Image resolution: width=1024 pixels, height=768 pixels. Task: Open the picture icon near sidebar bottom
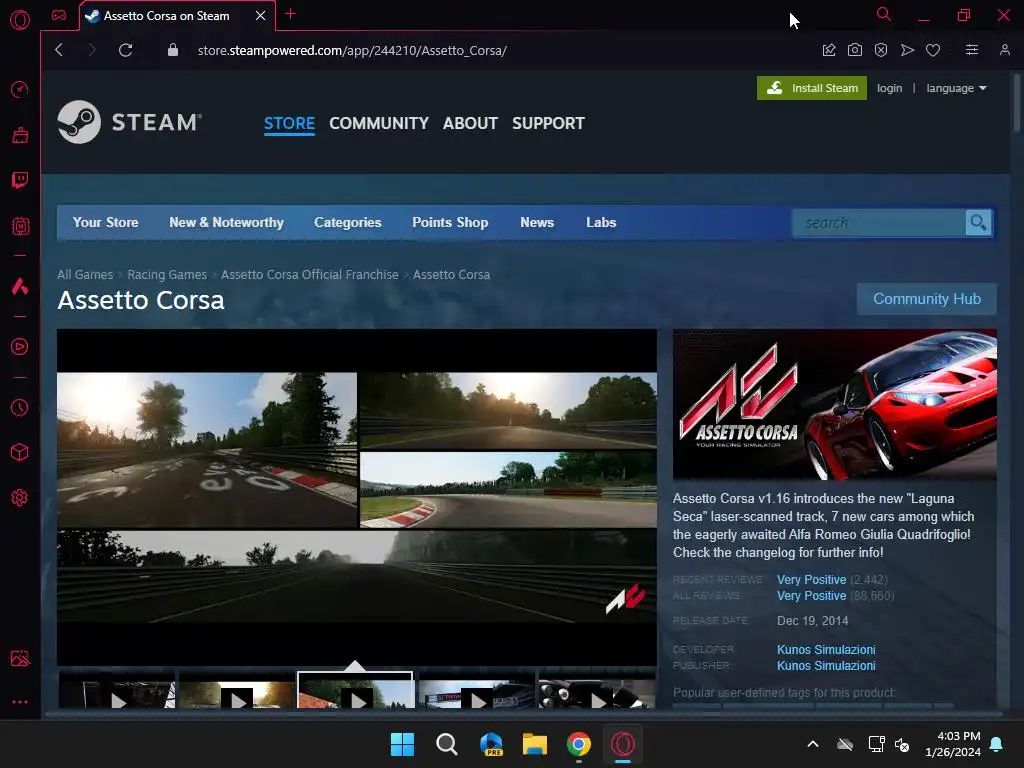click(20, 658)
